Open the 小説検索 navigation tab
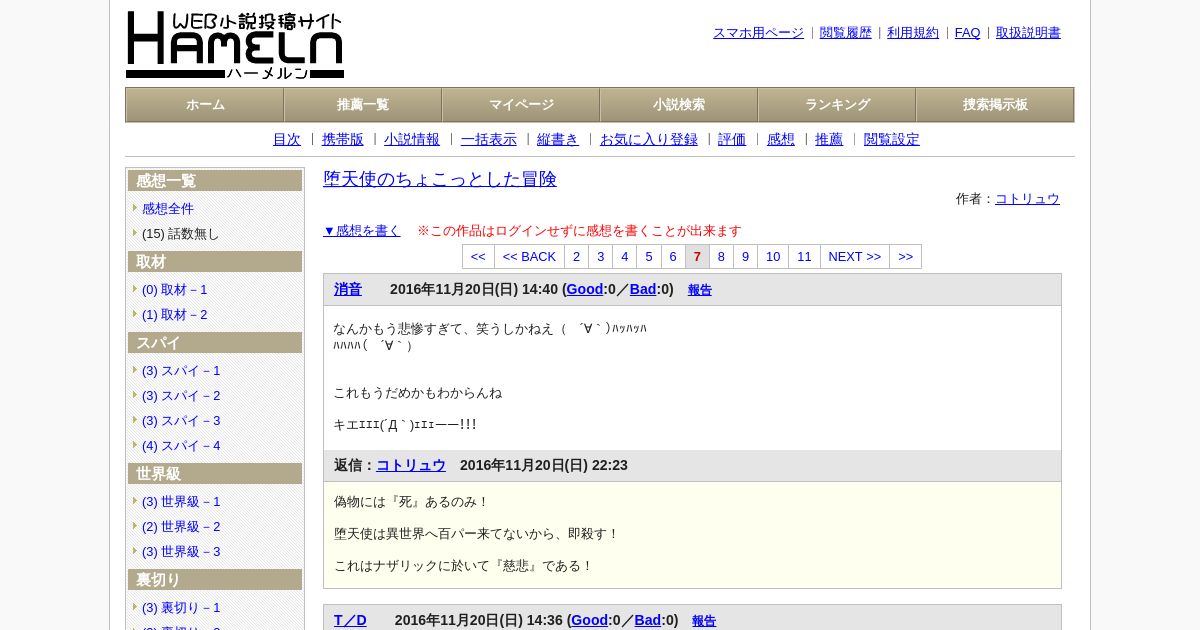1200x630 pixels. point(679,105)
